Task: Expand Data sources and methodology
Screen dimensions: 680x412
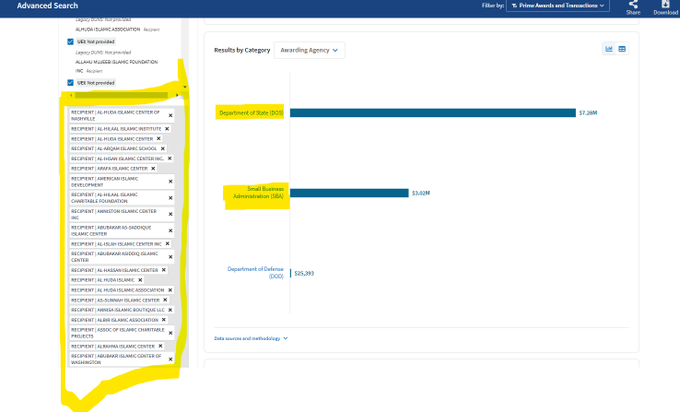Action: pos(251,338)
